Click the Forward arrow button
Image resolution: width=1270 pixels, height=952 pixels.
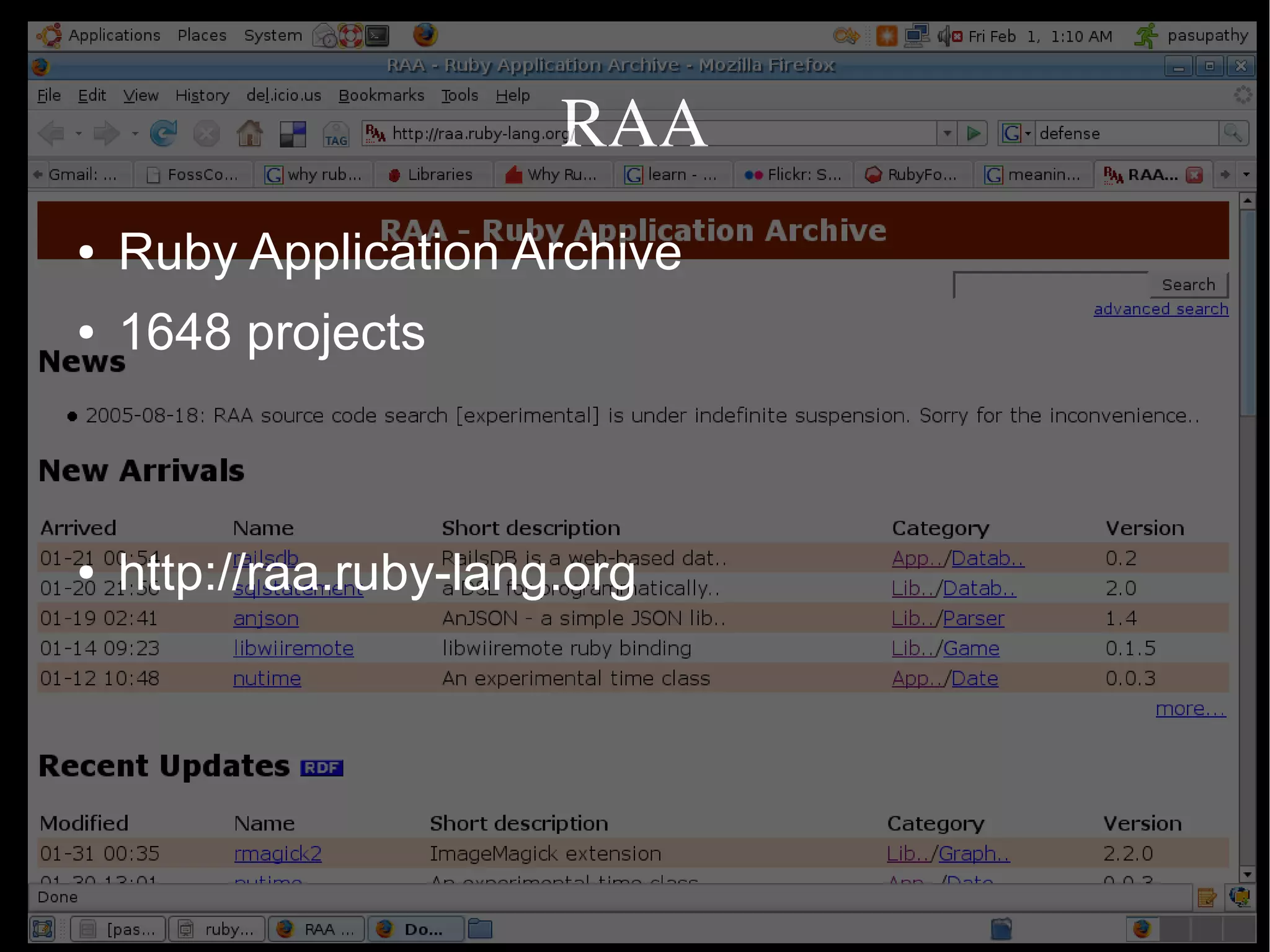106,133
